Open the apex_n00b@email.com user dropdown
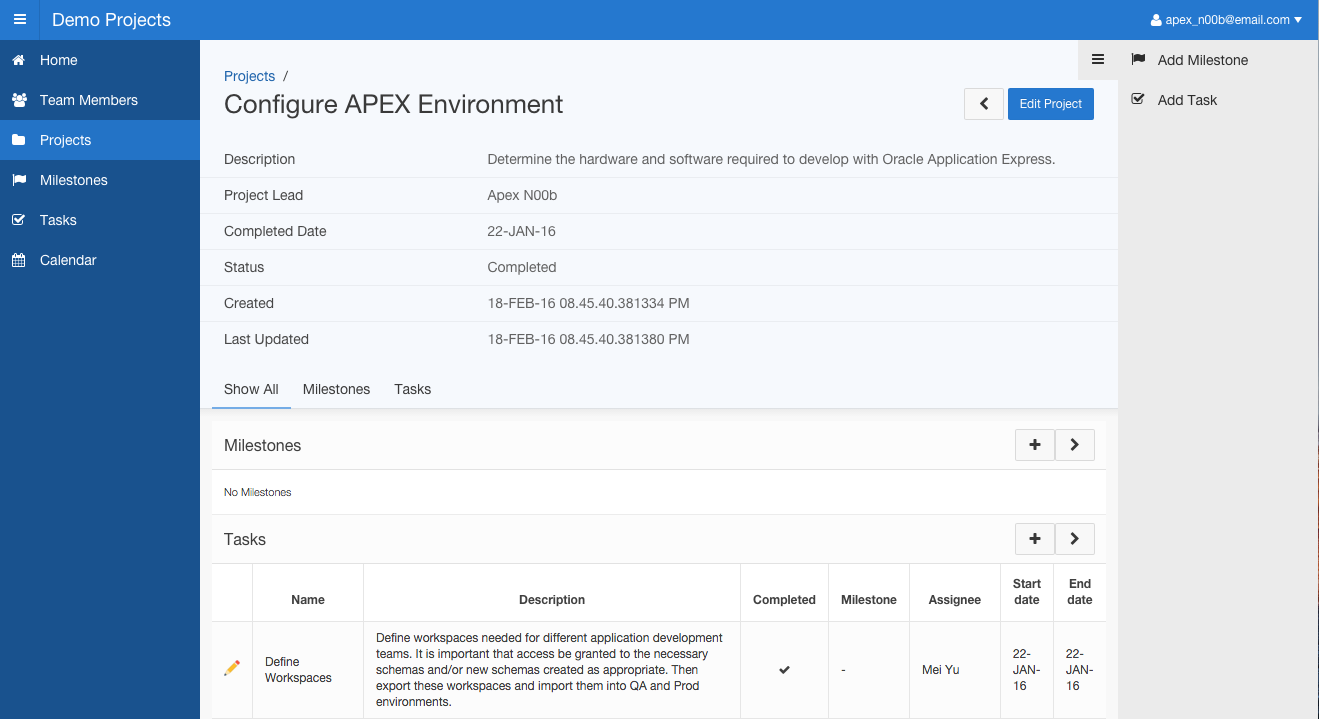The image size is (1319, 719). [1226, 20]
